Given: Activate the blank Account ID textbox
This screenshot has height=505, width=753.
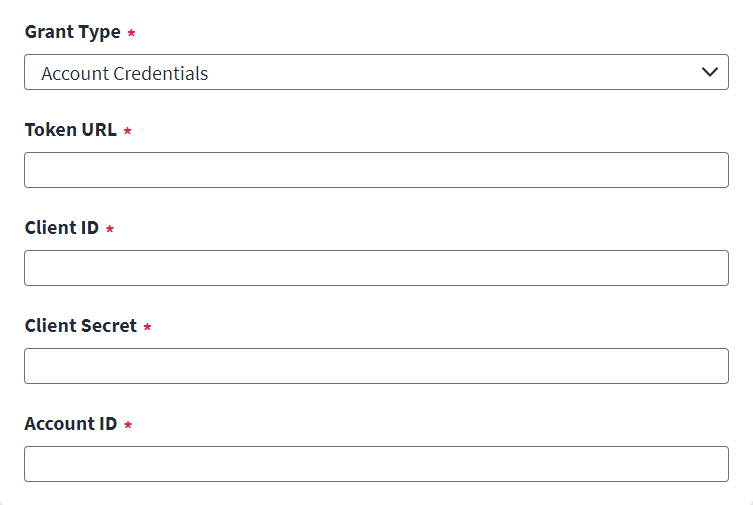Looking at the screenshot, I should [376, 464].
